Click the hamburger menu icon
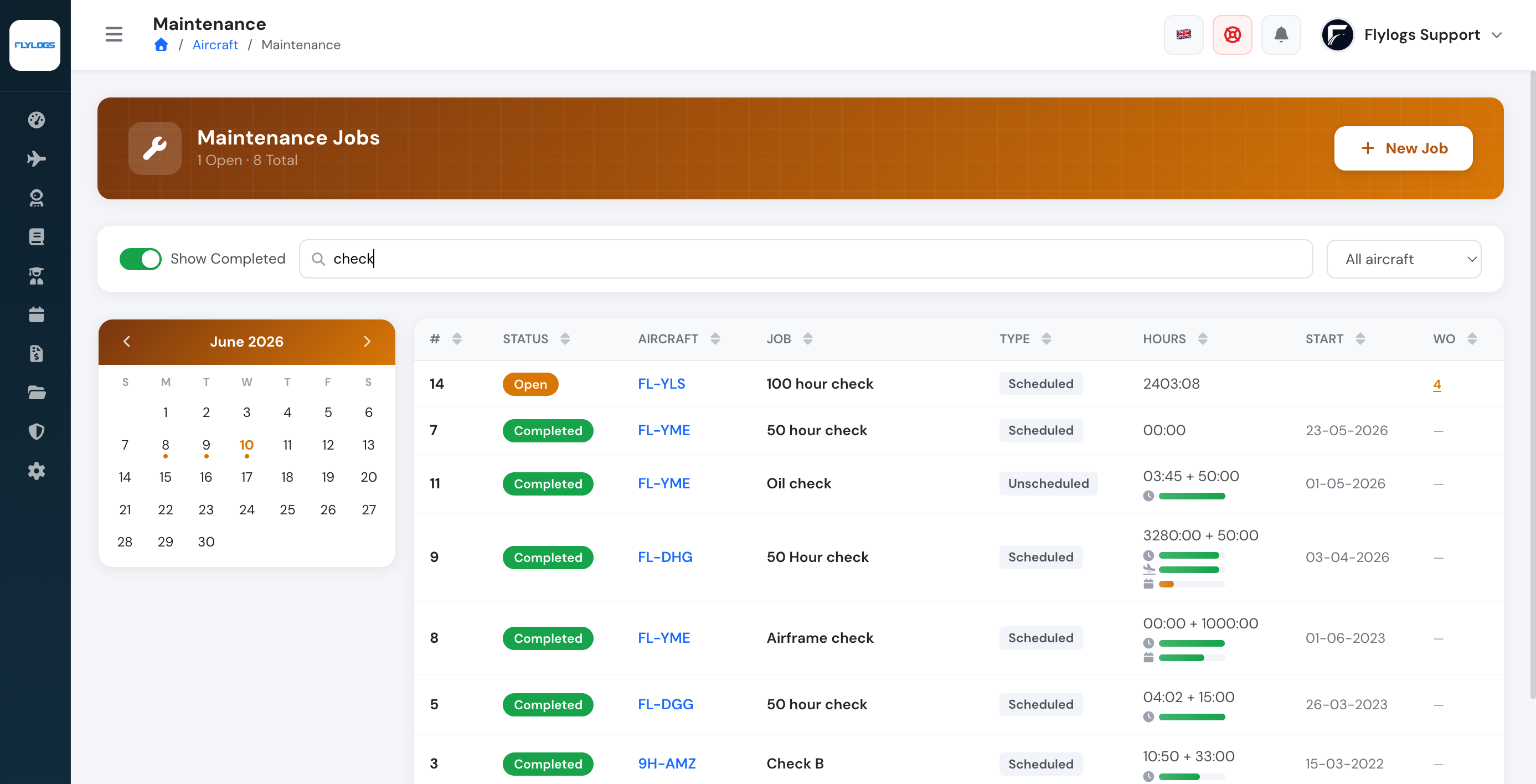This screenshot has height=784, width=1536. pos(114,34)
